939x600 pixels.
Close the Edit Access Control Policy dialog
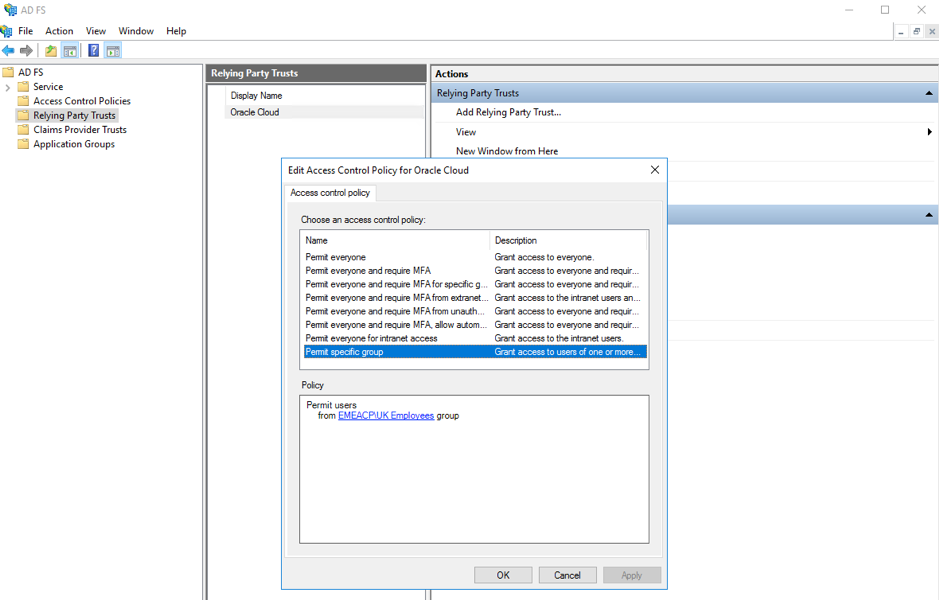(x=655, y=170)
